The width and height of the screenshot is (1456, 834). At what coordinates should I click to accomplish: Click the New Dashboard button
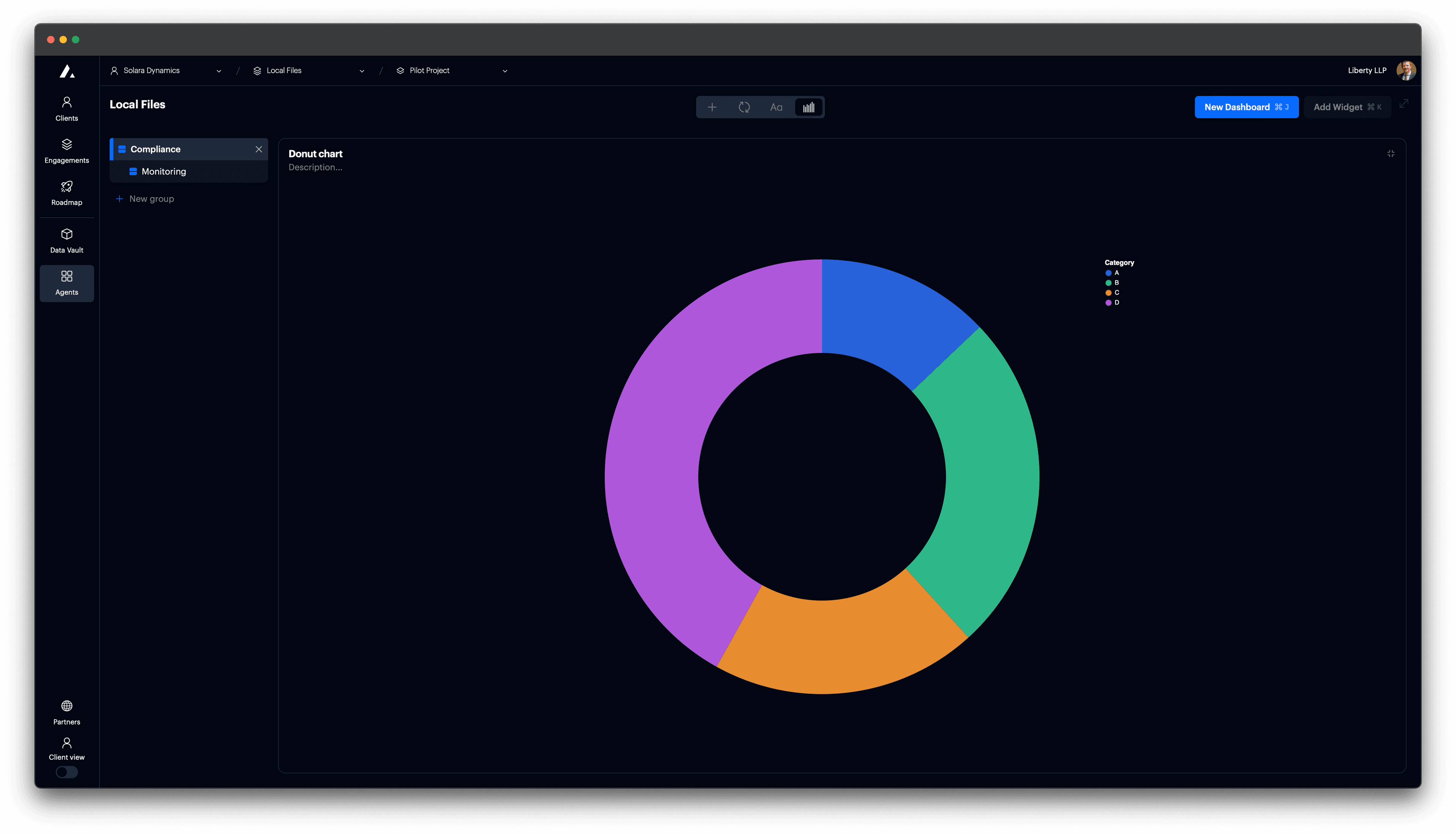(1246, 107)
